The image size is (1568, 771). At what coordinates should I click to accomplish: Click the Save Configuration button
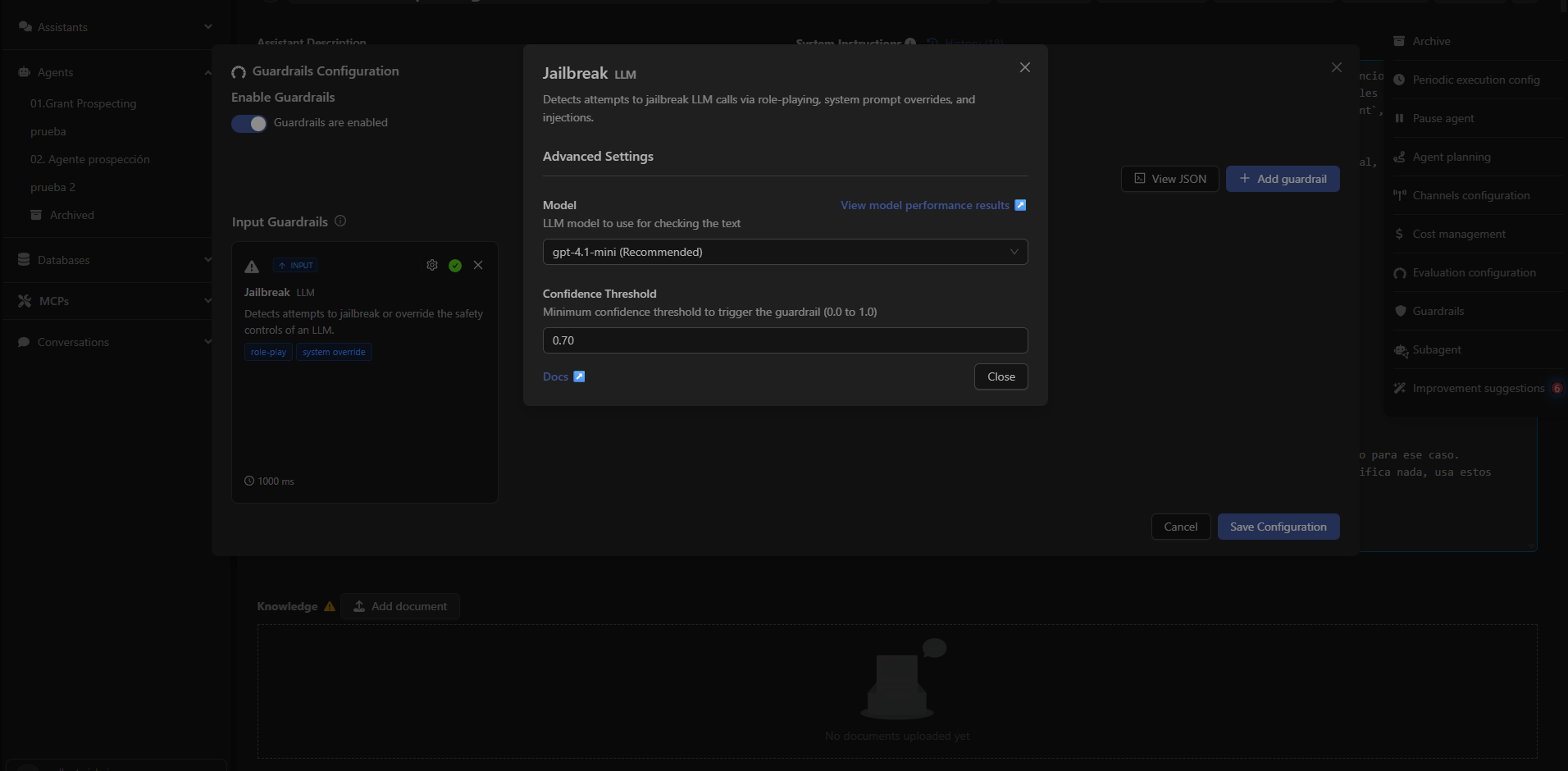point(1278,527)
